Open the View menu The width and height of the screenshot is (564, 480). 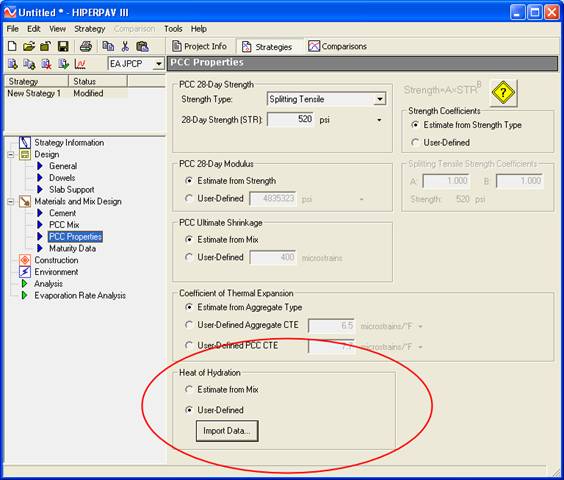point(58,29)
